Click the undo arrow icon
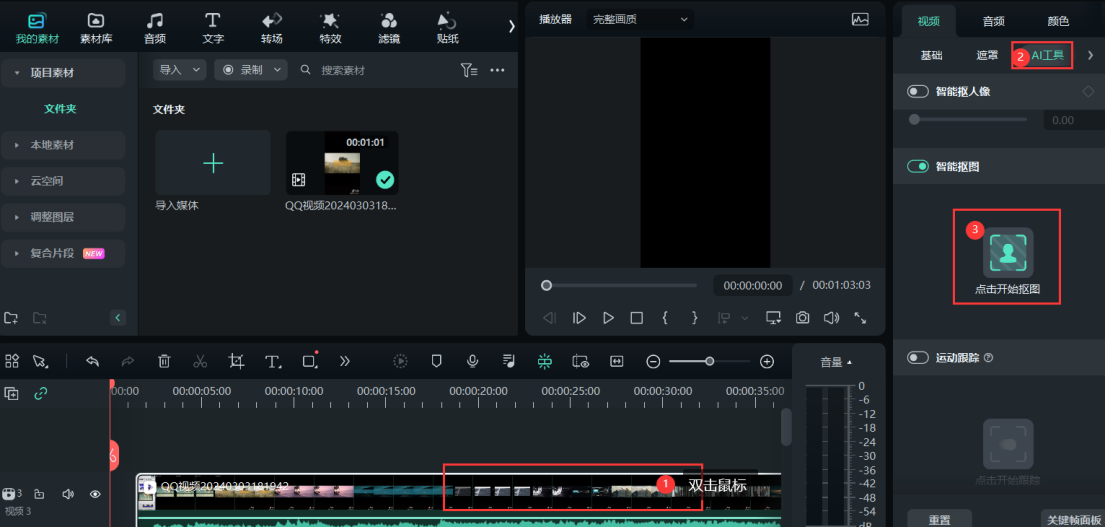This screenshot has width=1106, height=527. [92, 361]
